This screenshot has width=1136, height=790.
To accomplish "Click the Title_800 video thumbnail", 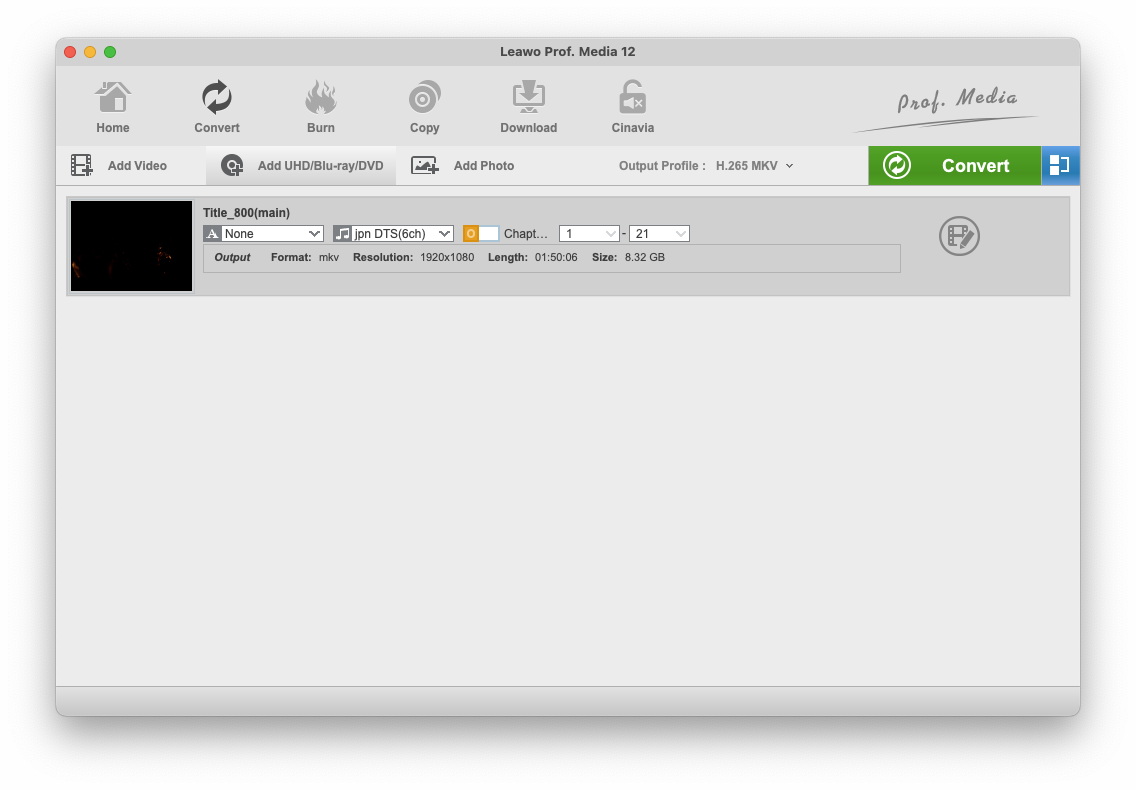I will (x=131, y=246).
